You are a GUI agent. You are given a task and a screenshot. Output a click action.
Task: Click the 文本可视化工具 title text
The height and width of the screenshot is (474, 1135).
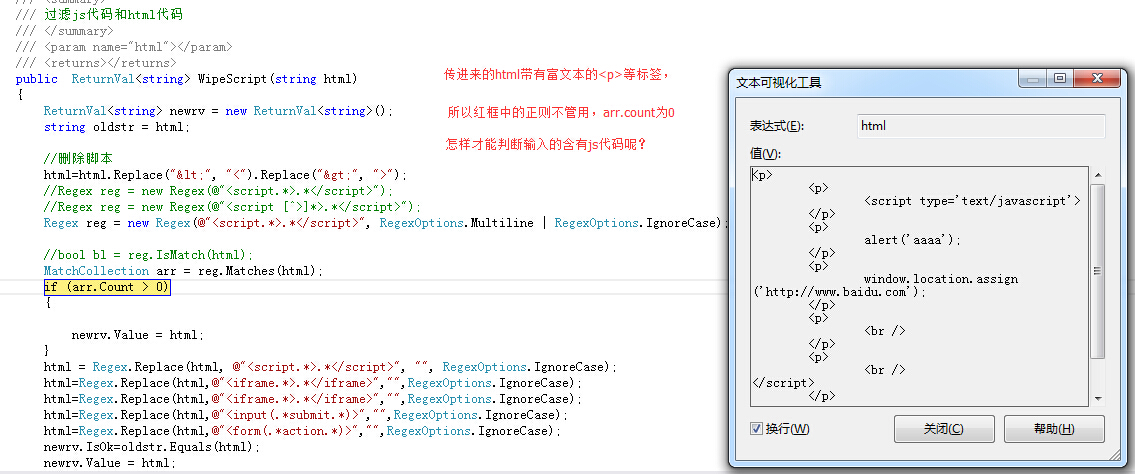tap(779, 82)
